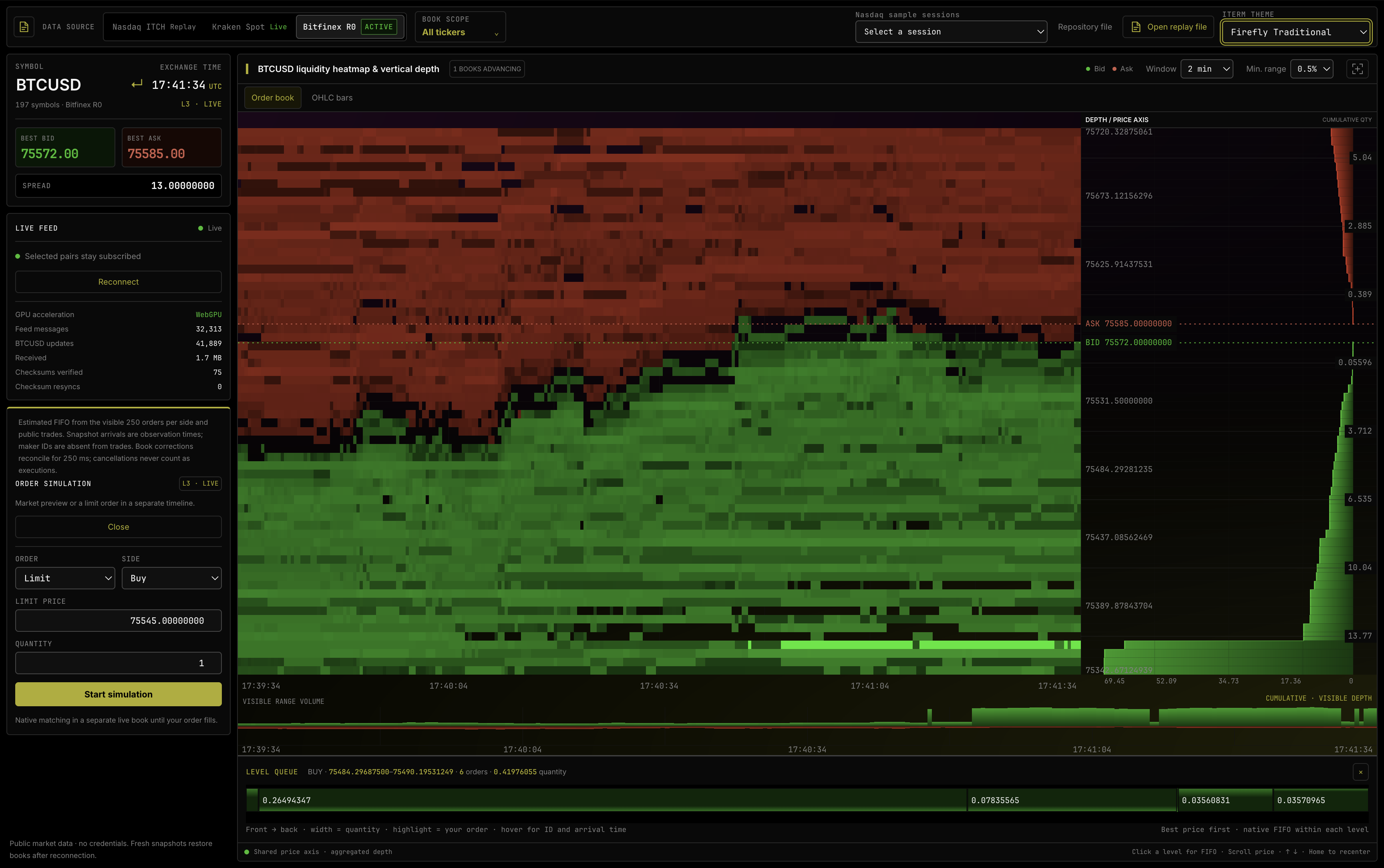Viewport: 1384px width, 868px height.
Task: Select Kraken Spot Live data source
Action: click(x=249, y=27)
